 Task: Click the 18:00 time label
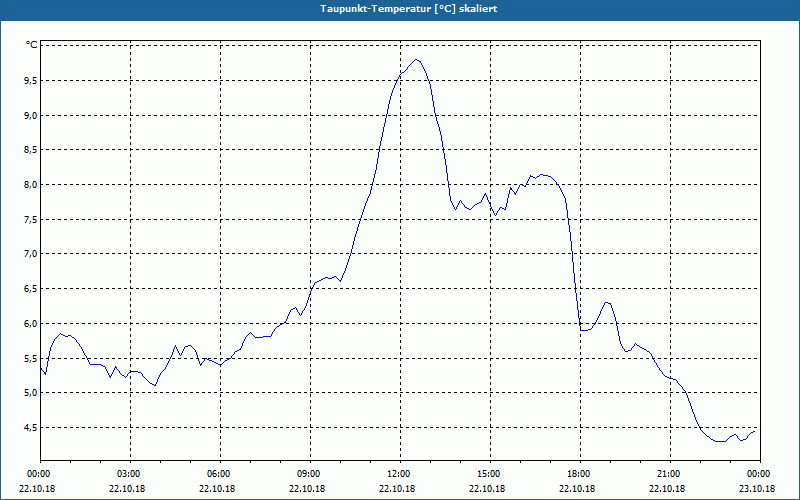pos(579,474)
